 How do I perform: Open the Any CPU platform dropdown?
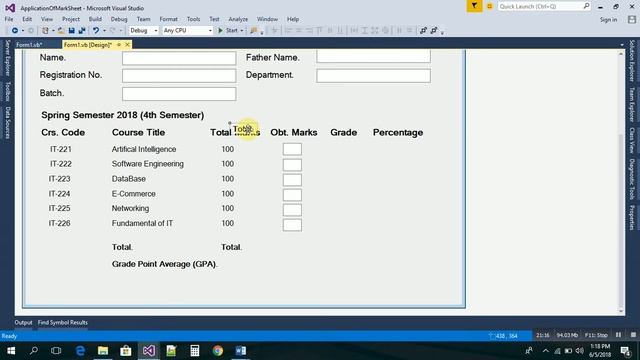pos(188,31)
